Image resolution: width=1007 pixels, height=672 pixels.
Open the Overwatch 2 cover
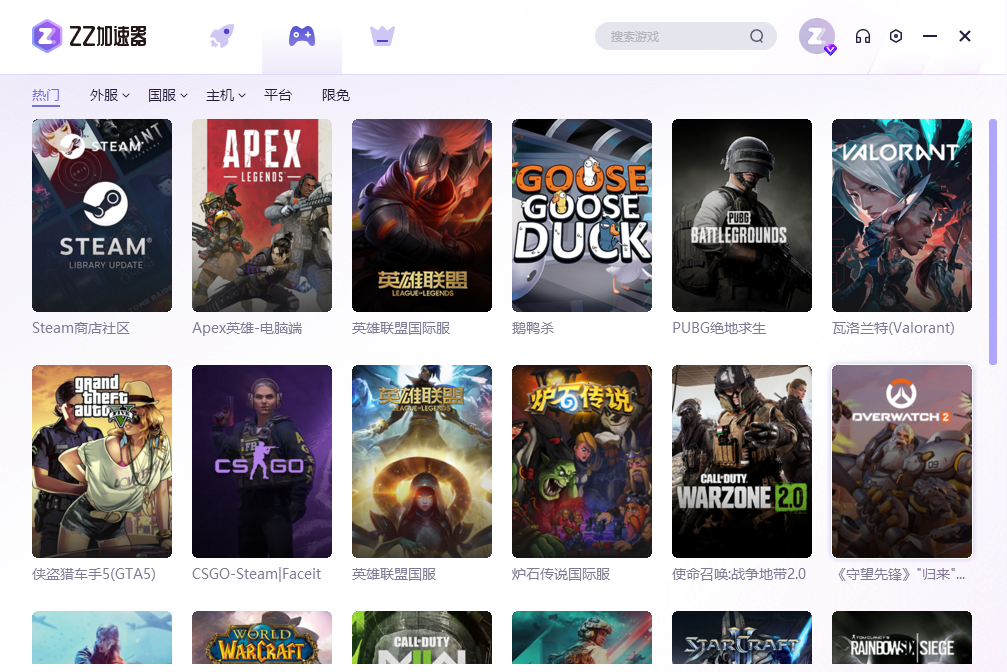902,461
